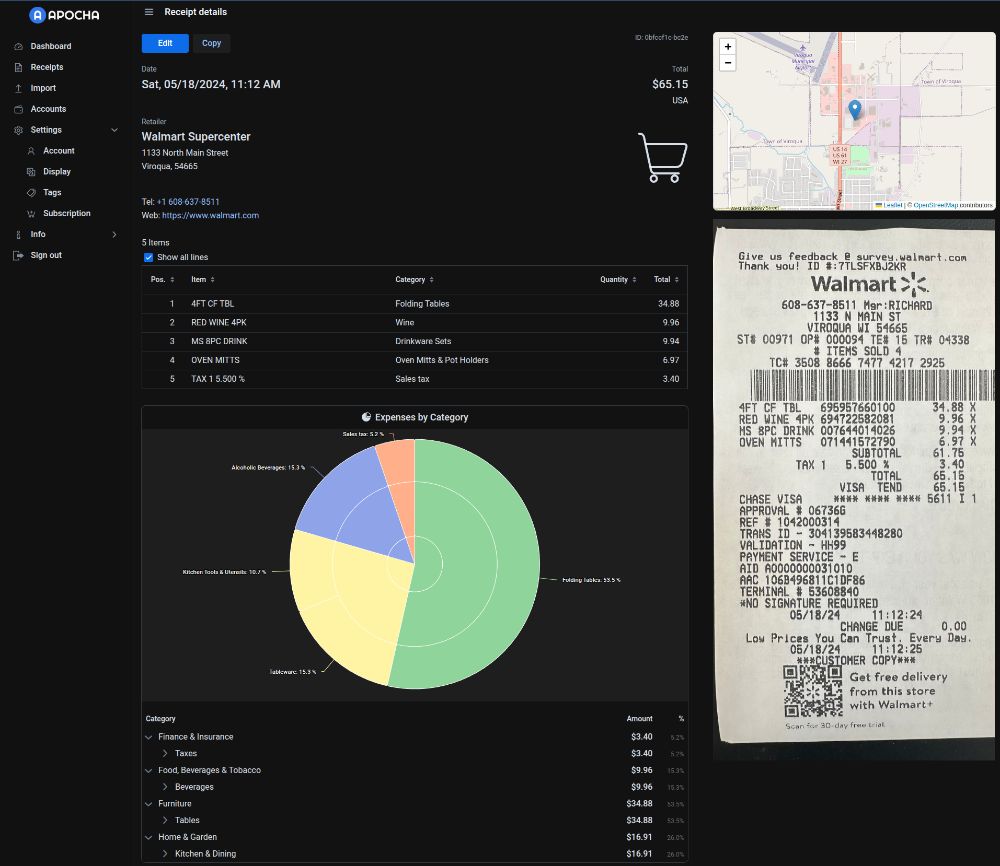This screenshot has height=866, width=1000.
Task: Collapse the Finance & Insurance category
Action: [149, 737]
